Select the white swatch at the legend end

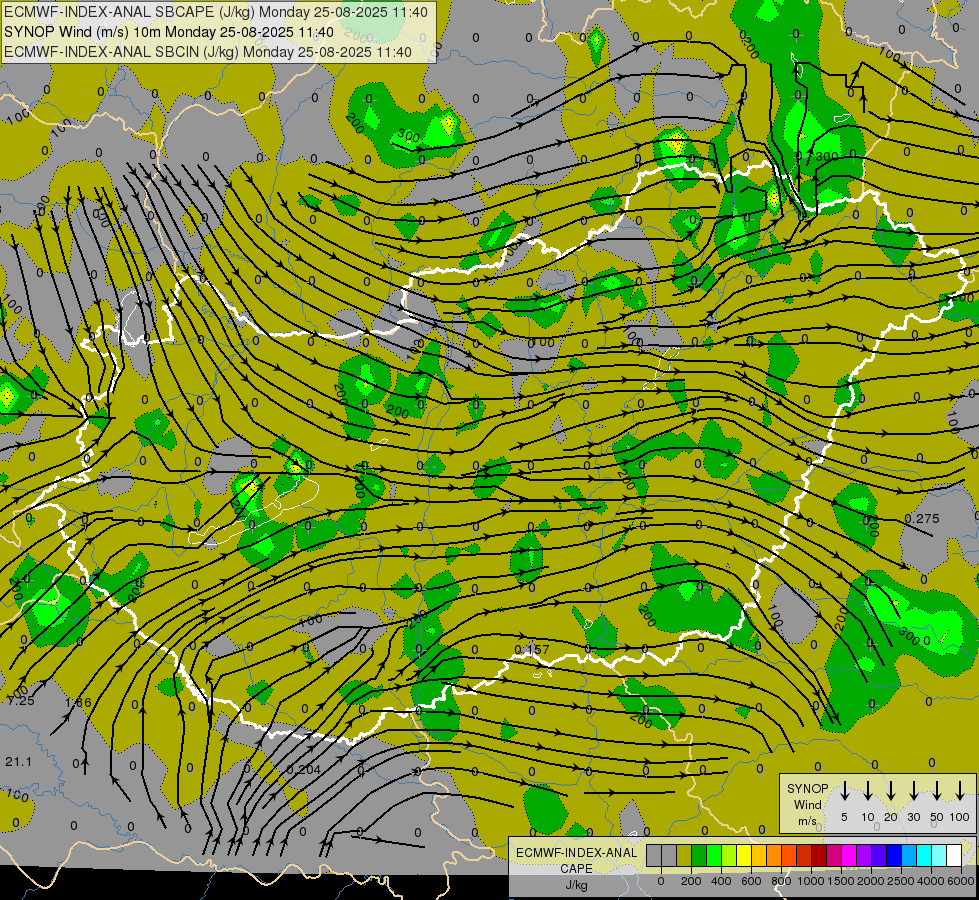[954, 855]
